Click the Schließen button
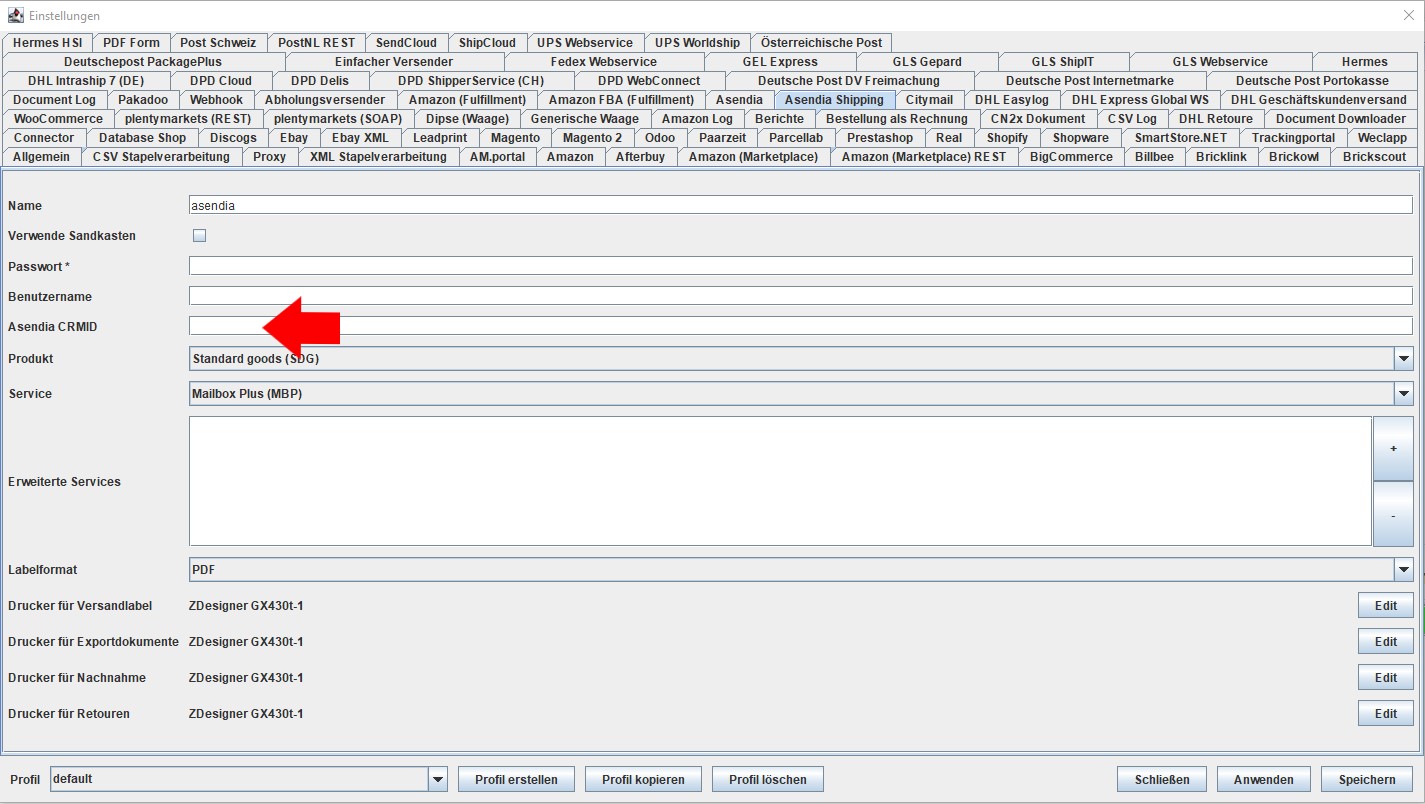Image resolution: width=1425 pixels, height=804 pixels. [1162, 780]
